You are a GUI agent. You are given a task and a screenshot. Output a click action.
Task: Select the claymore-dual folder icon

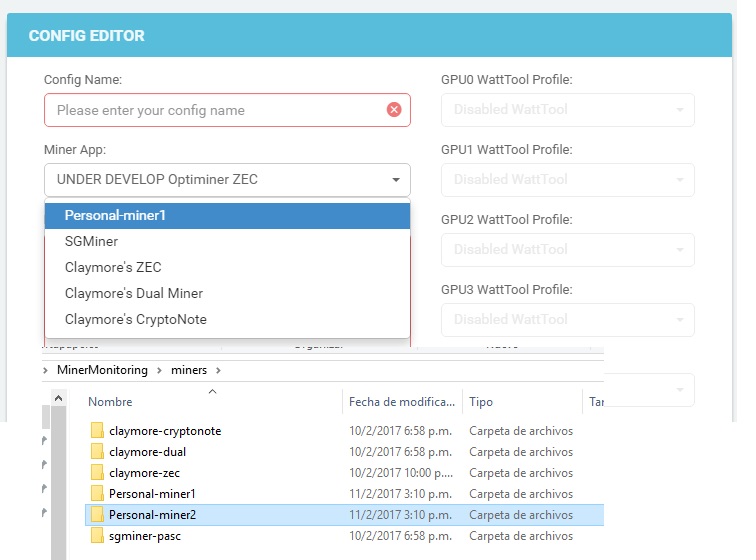(x=97, y=451)
